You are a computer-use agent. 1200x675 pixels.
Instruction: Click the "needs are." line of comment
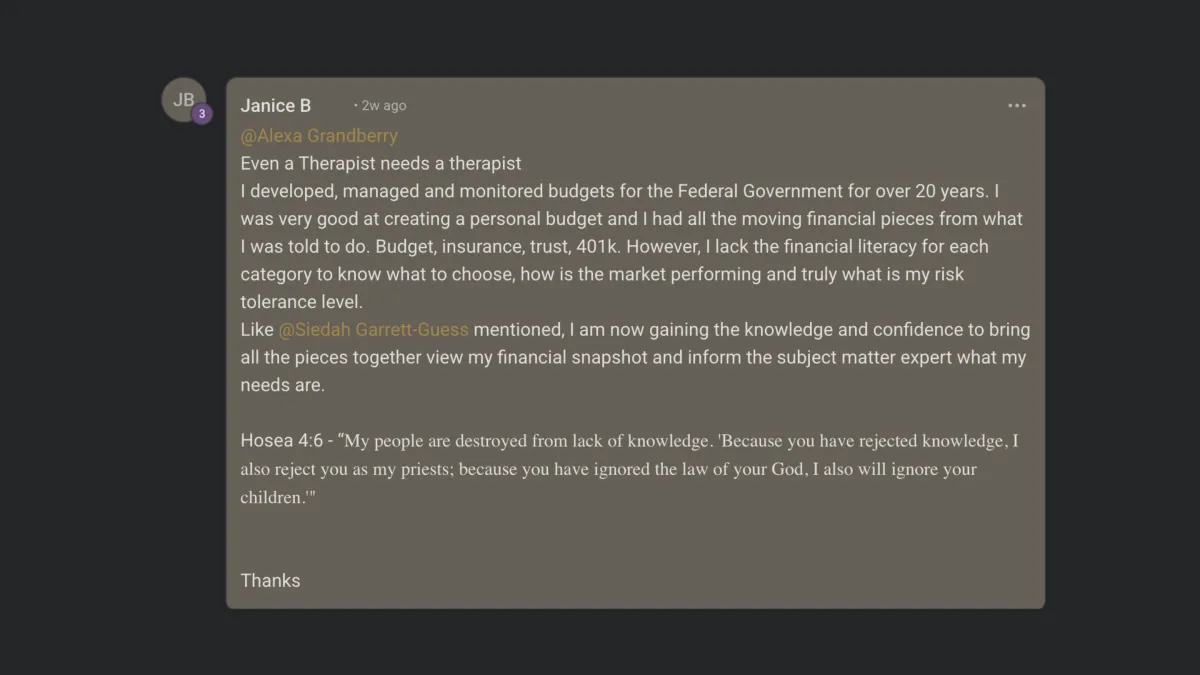(x=283, y=385)
